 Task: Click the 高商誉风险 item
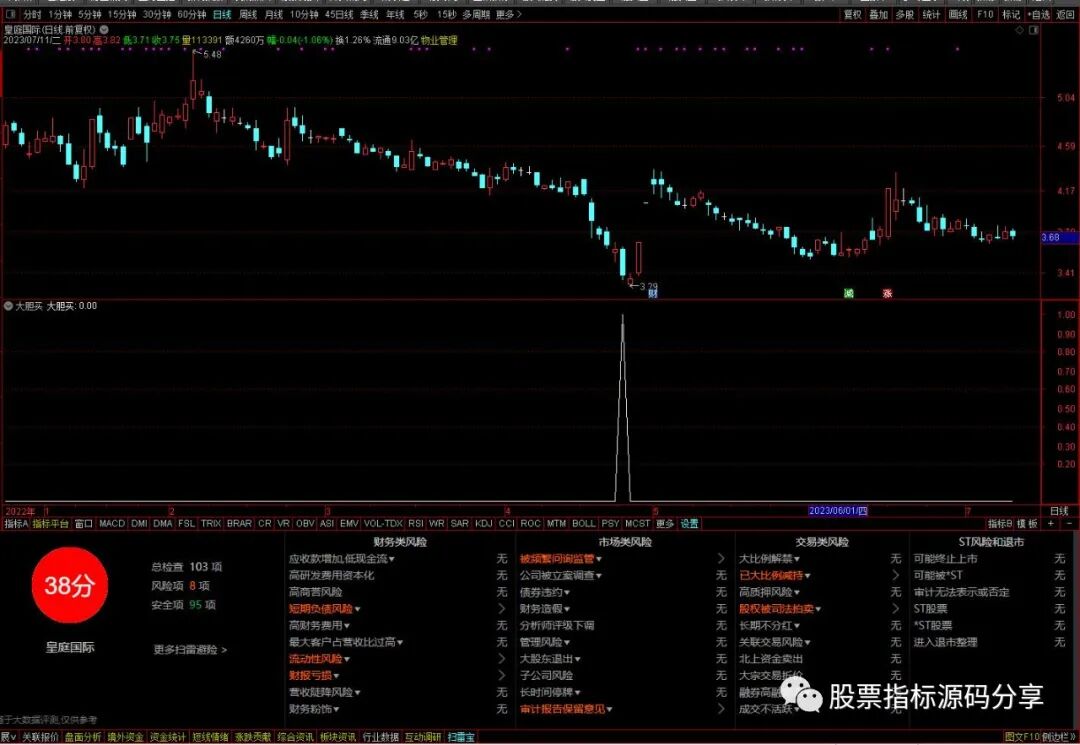coord(315,592)
